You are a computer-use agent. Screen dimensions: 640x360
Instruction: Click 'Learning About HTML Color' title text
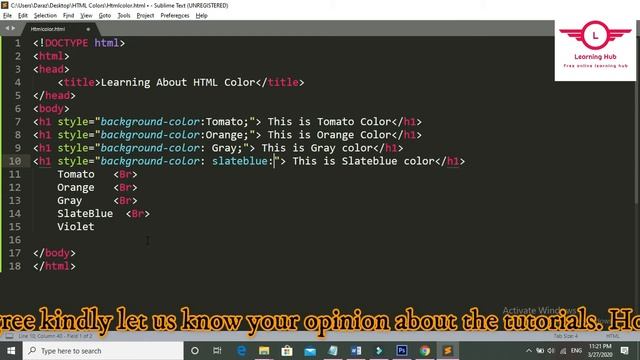pyautogui.click(x=178, y=82)
